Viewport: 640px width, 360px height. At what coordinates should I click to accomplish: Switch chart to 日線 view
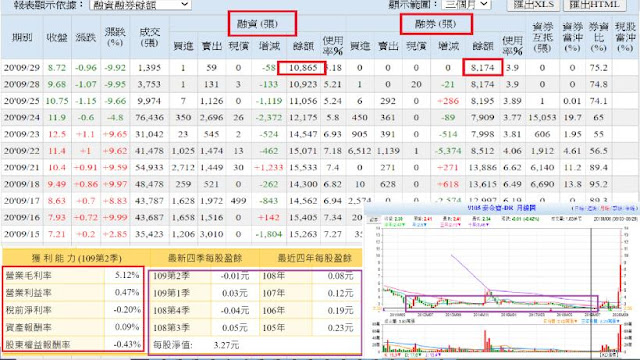[x=579, y=209]
